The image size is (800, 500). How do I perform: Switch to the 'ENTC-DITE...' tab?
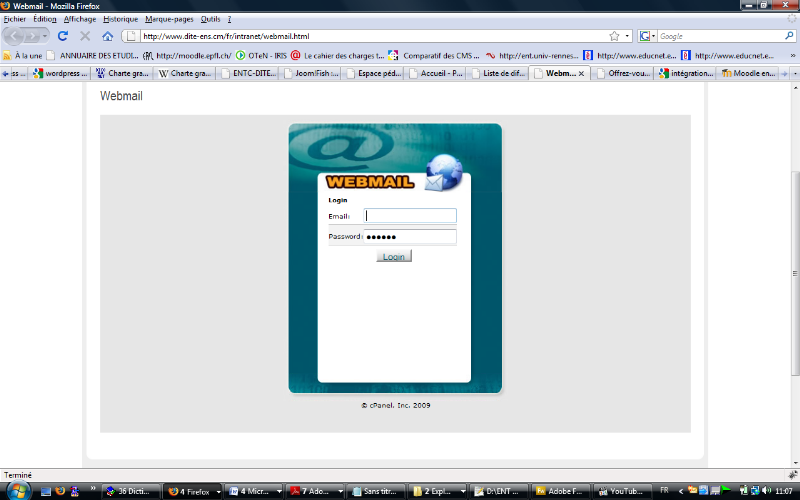click(249, 73)
